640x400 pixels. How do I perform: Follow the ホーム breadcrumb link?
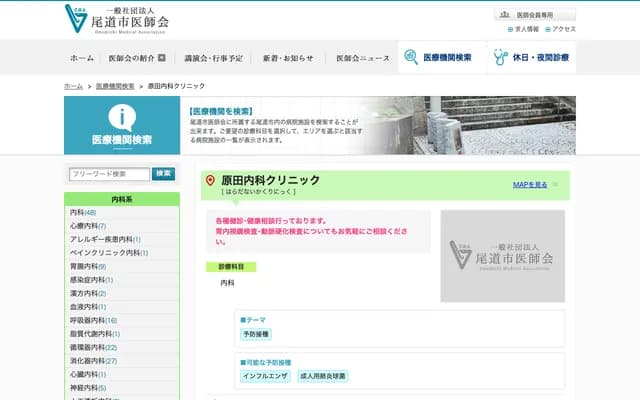pos(73,86)
